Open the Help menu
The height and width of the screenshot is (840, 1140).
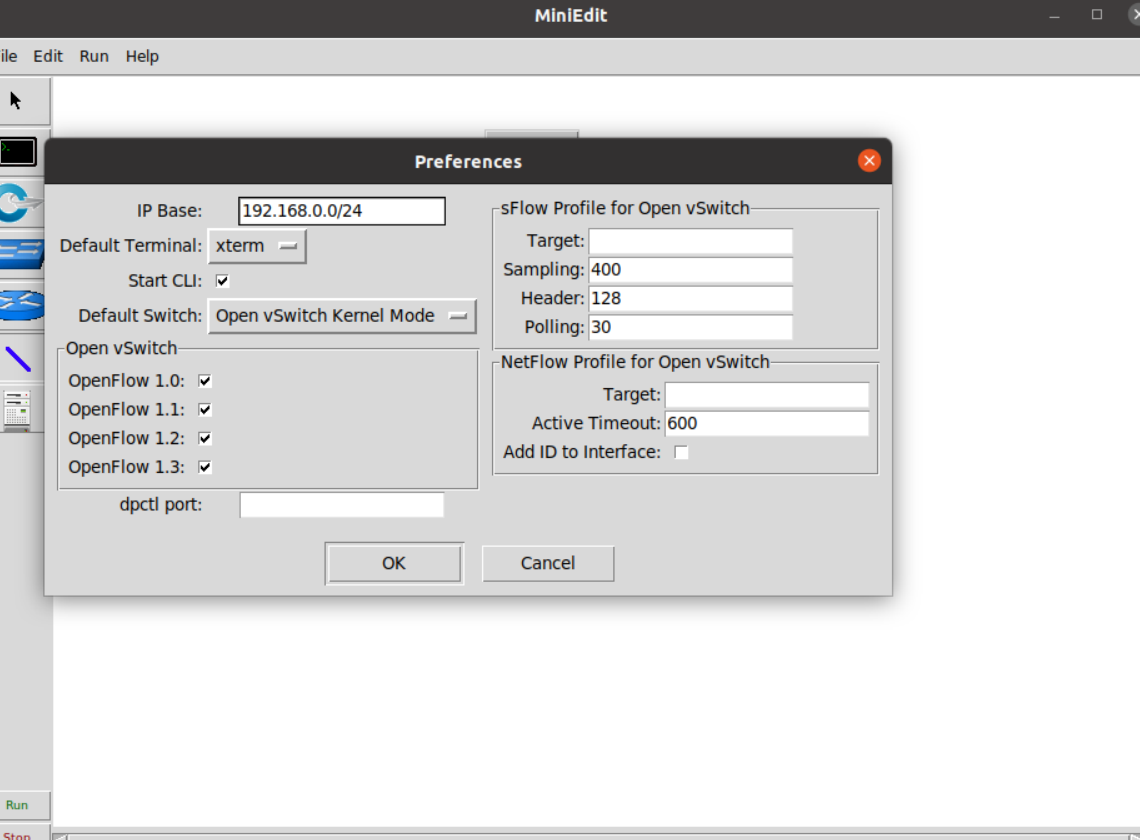click(x=142, y=56)
